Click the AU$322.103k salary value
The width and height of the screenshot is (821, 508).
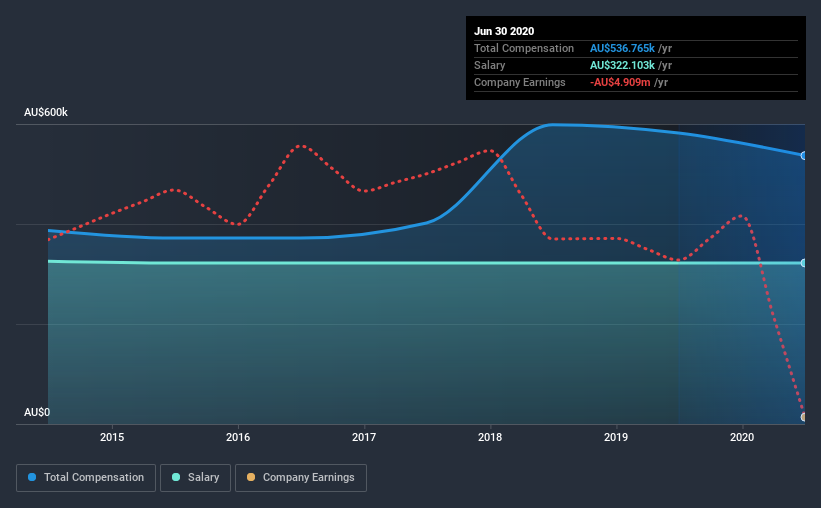(x=622, y=65)
